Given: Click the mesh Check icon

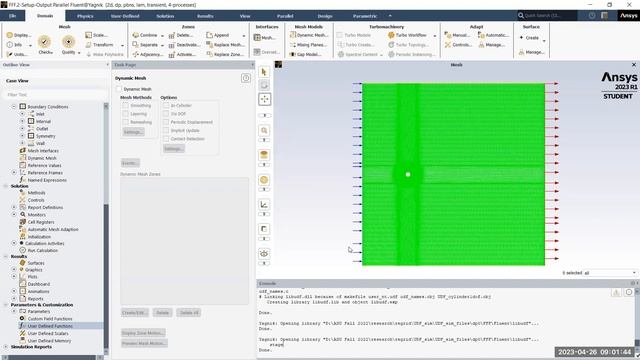Looking at the screenshot, I should [44, 42].
